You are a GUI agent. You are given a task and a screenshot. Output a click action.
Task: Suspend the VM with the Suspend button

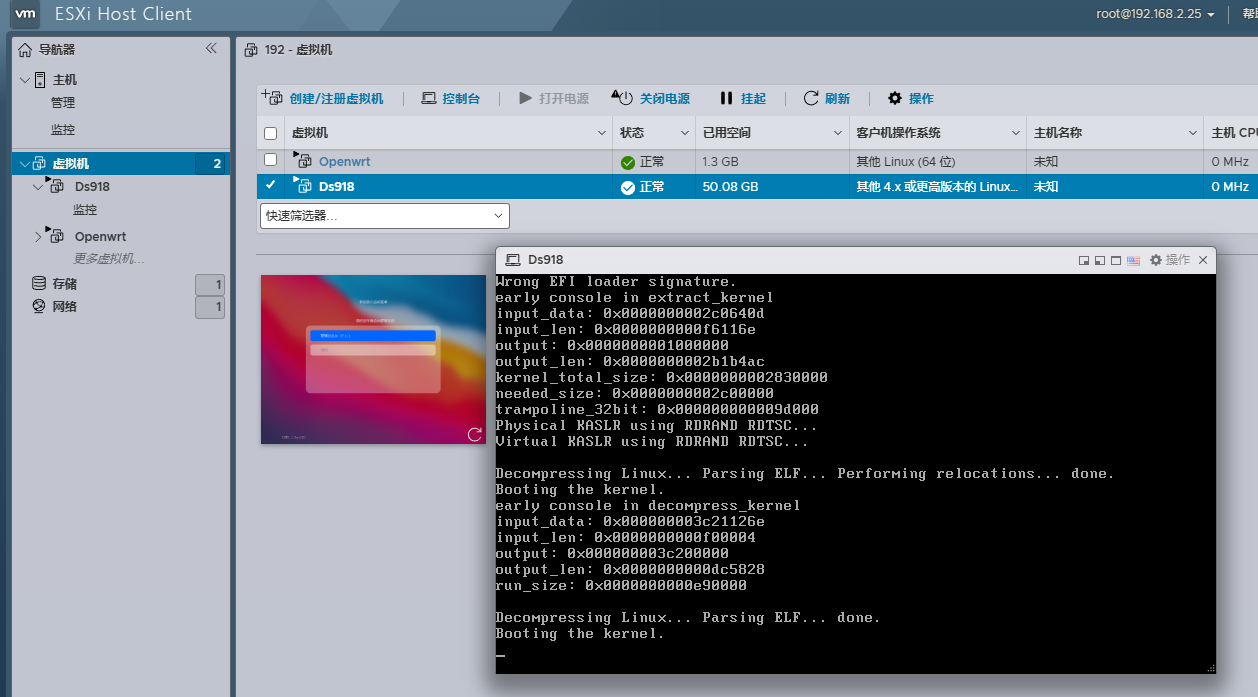click(743, 98)
